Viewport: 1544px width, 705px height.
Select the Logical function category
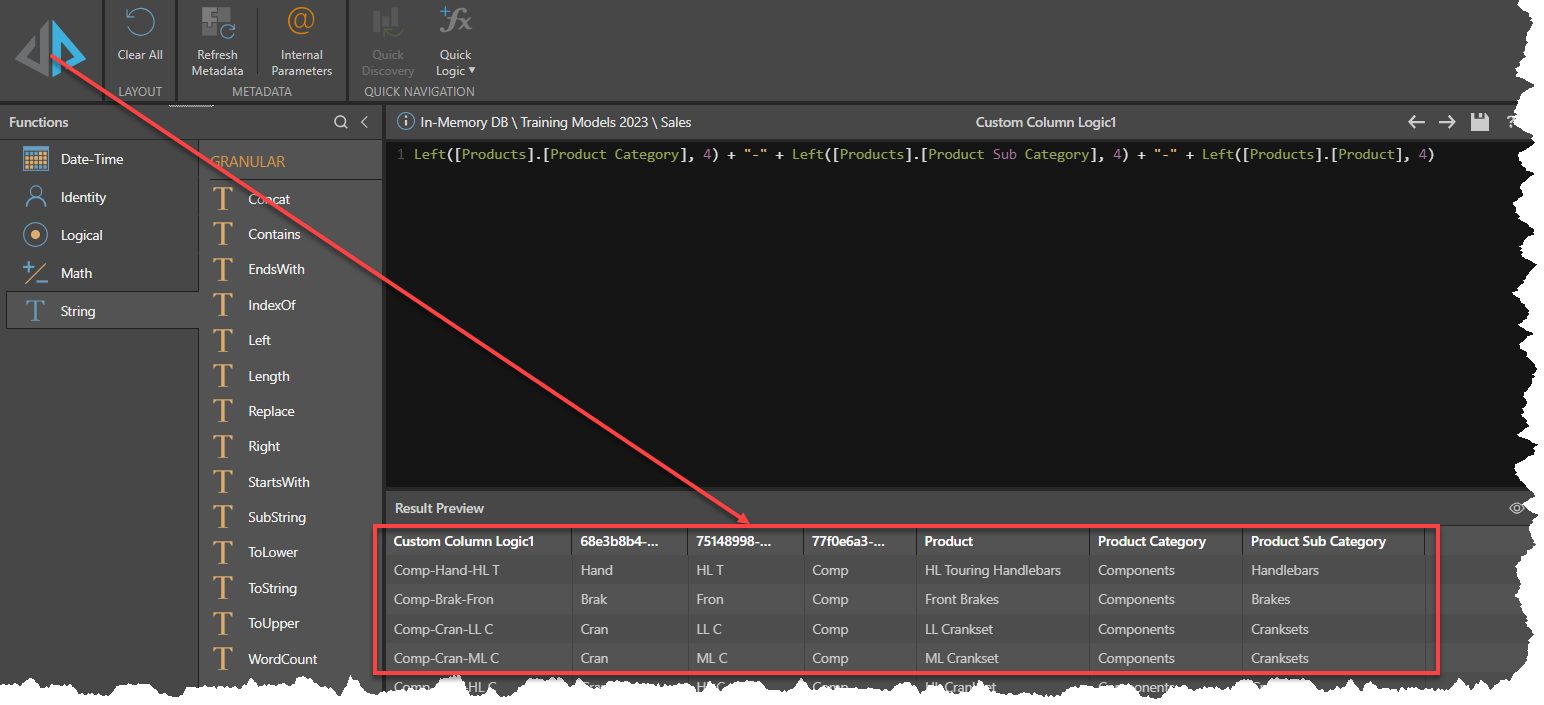click(85, 234)
